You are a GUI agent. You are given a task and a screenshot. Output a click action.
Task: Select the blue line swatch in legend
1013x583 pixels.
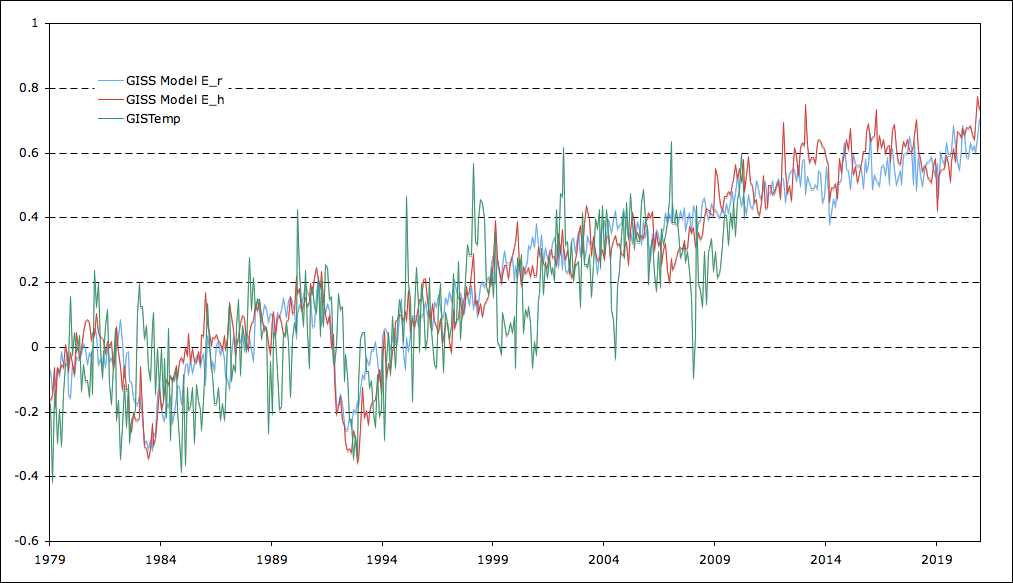pos(109,80)
